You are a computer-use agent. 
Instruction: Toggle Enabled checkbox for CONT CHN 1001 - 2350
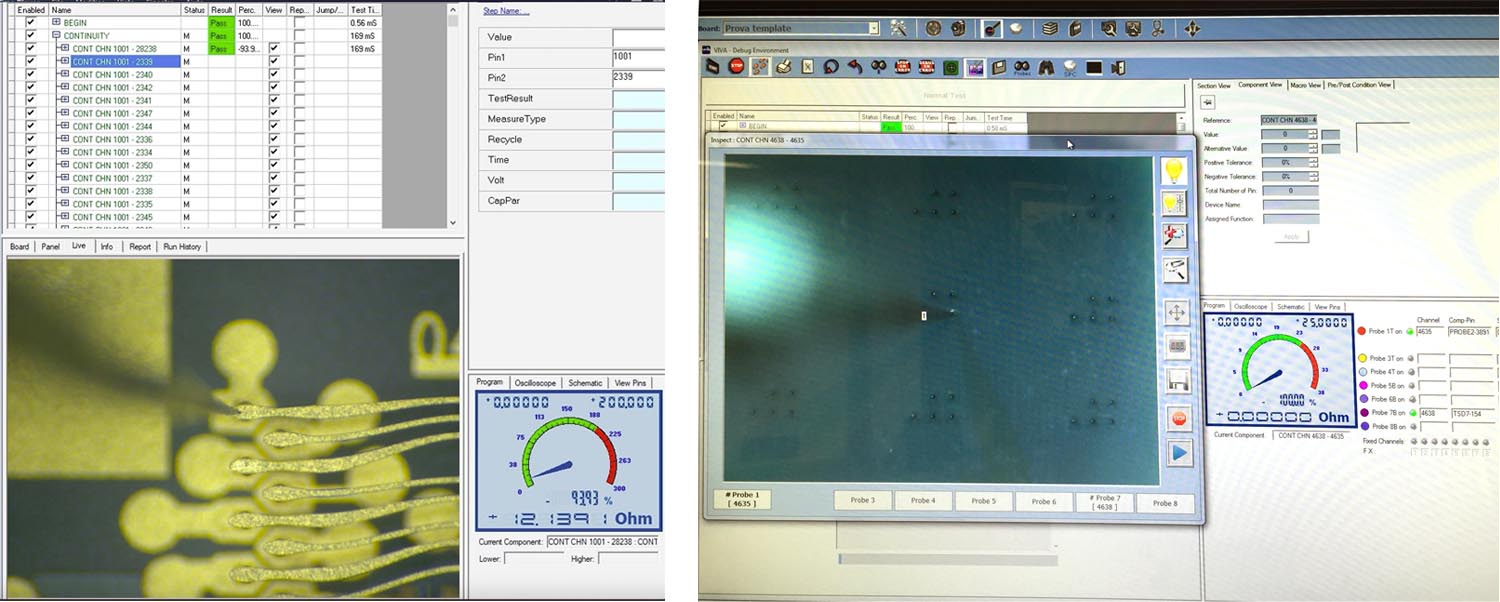pyautogui.click(x=31, y=165)
